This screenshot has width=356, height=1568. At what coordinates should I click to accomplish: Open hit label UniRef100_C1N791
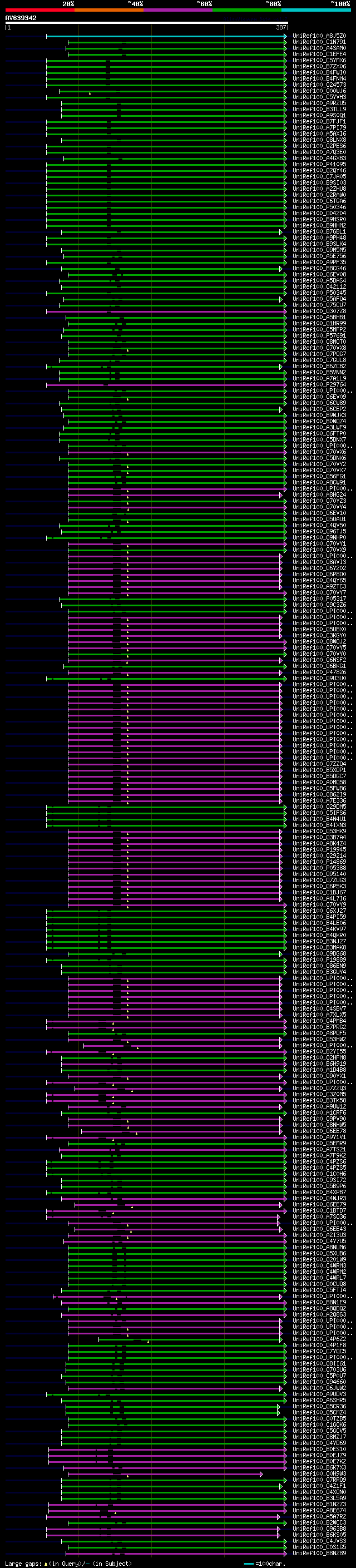click(x=319, y=42)
